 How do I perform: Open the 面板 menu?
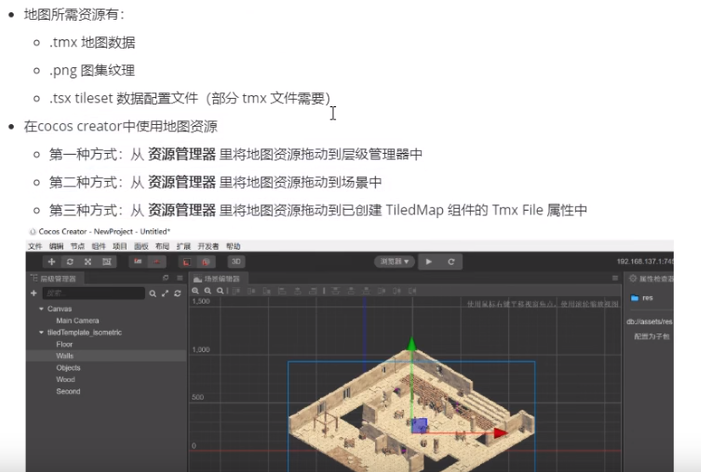click(x=141, y=246)
